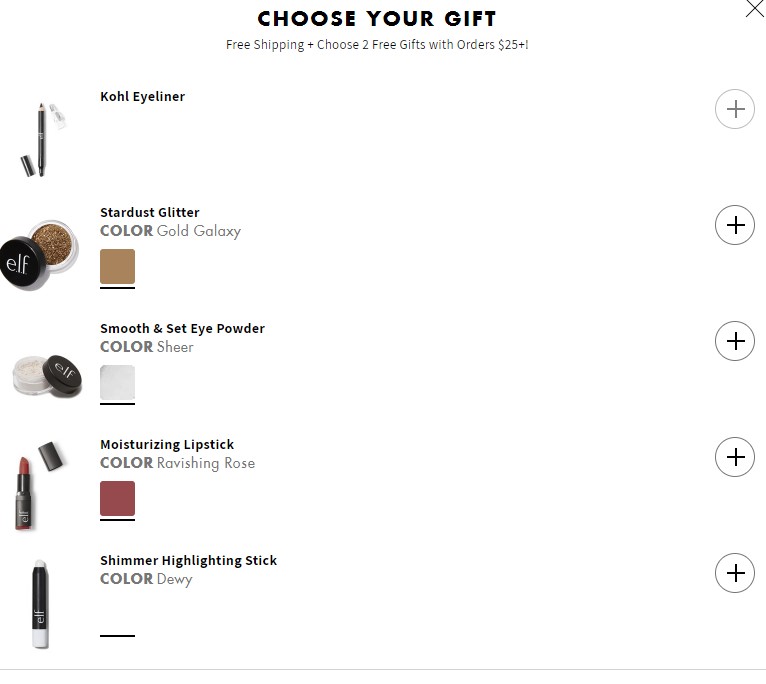Image resolution: width=766 pixels, height=684 pixels.
Task: Open the Shimmer Highlighting Stick image
Action: click(41, 604)
